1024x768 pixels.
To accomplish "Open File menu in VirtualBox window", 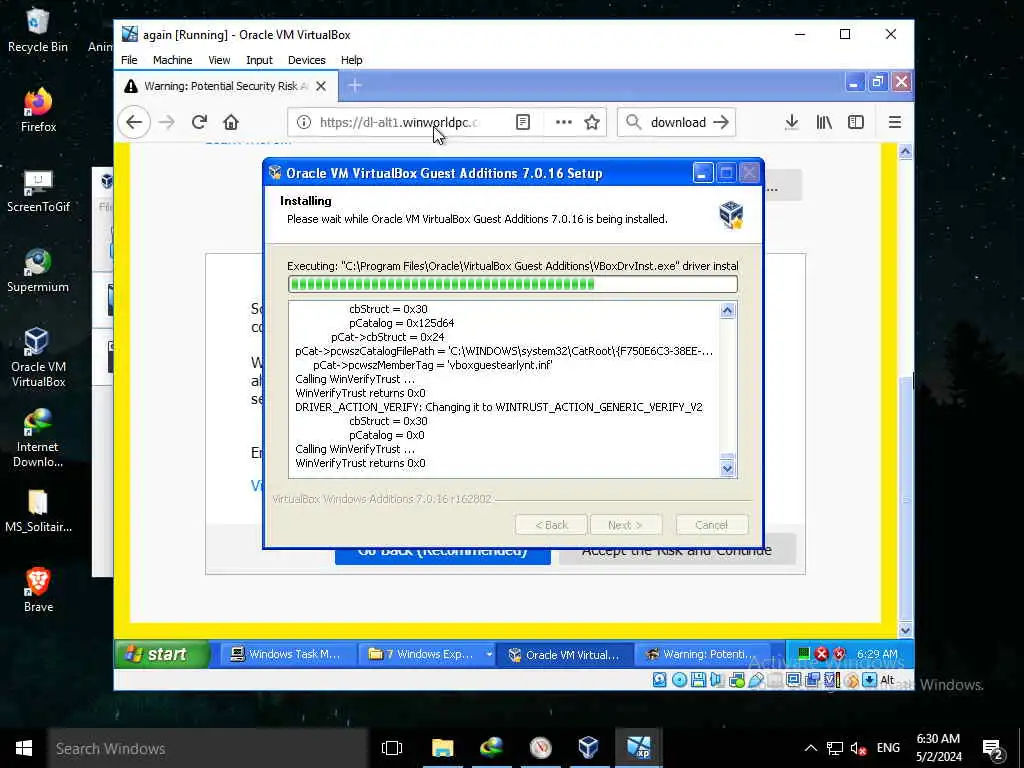I will [129, 60].
